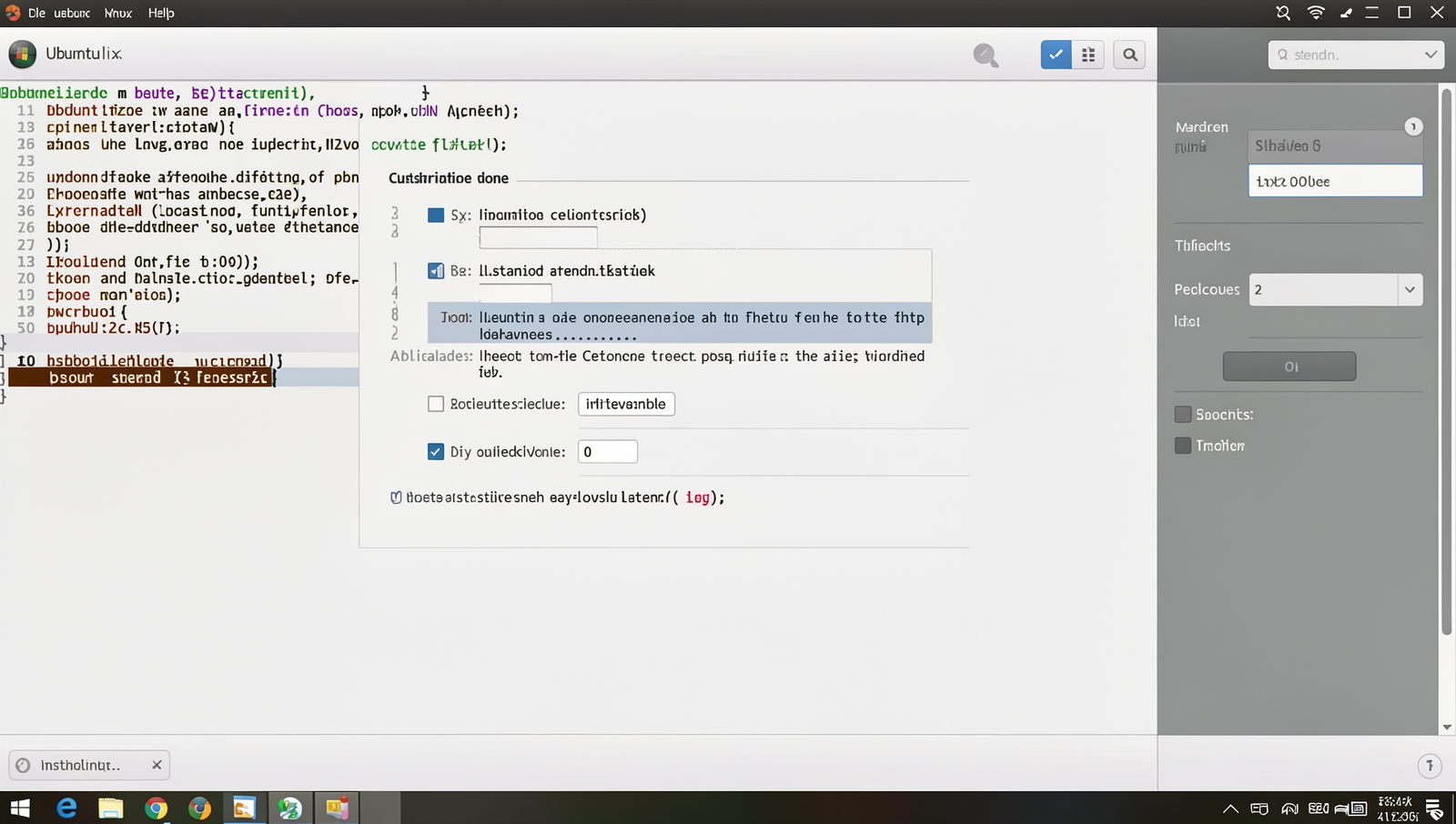Image resolution: width=1456 pixels, height=824 pixels.
Task: Click the info badge next to Mardren
Action: point(1413,126)
